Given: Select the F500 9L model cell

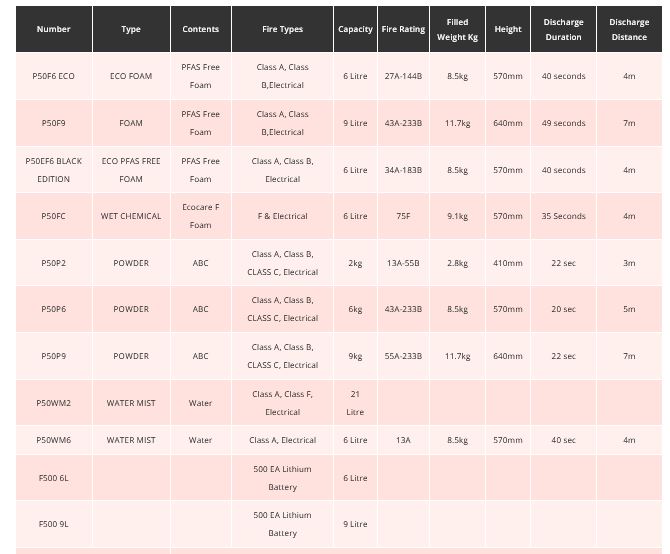Looking at the screenshot, I should click(53, 524).
